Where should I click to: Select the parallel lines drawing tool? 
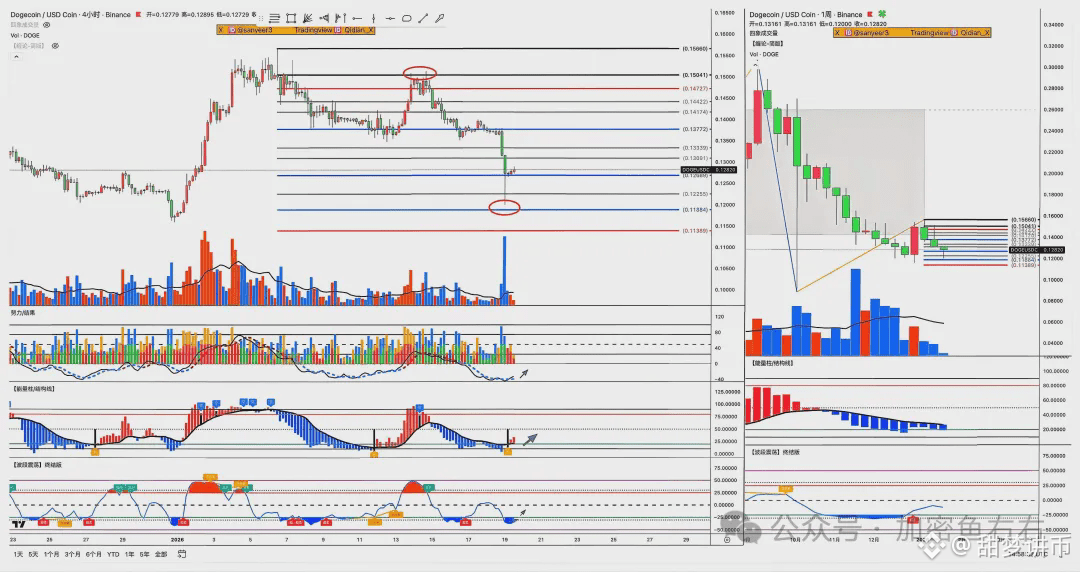tap(274, 19)
